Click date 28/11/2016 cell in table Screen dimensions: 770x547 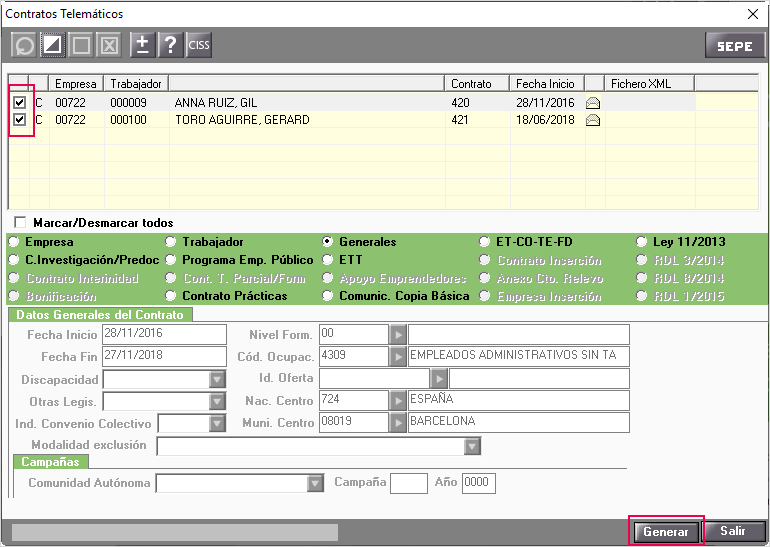click(x=548, y=103)
